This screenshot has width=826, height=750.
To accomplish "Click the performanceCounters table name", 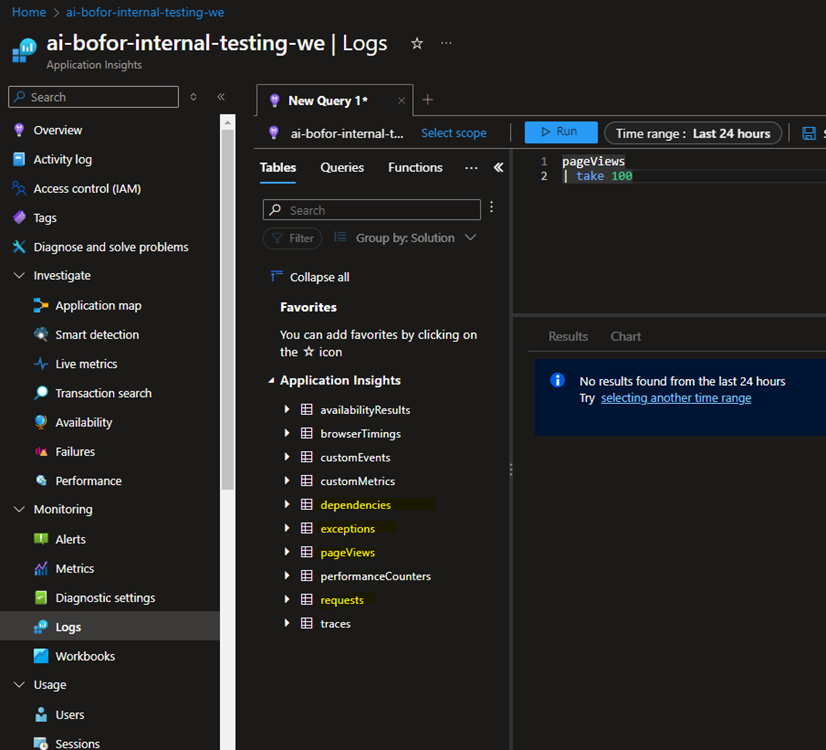I will (x=375, y=576).
